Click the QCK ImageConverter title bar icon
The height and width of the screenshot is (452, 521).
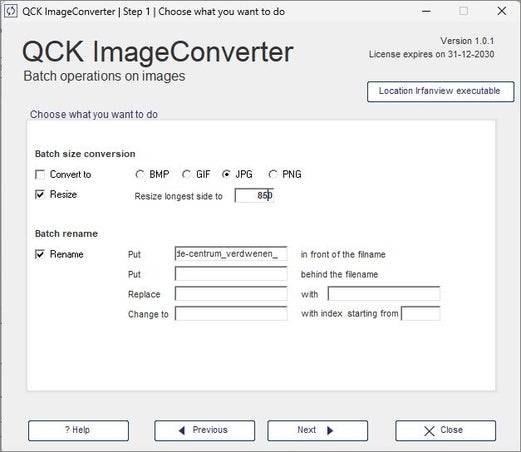[x=11, y=11]
